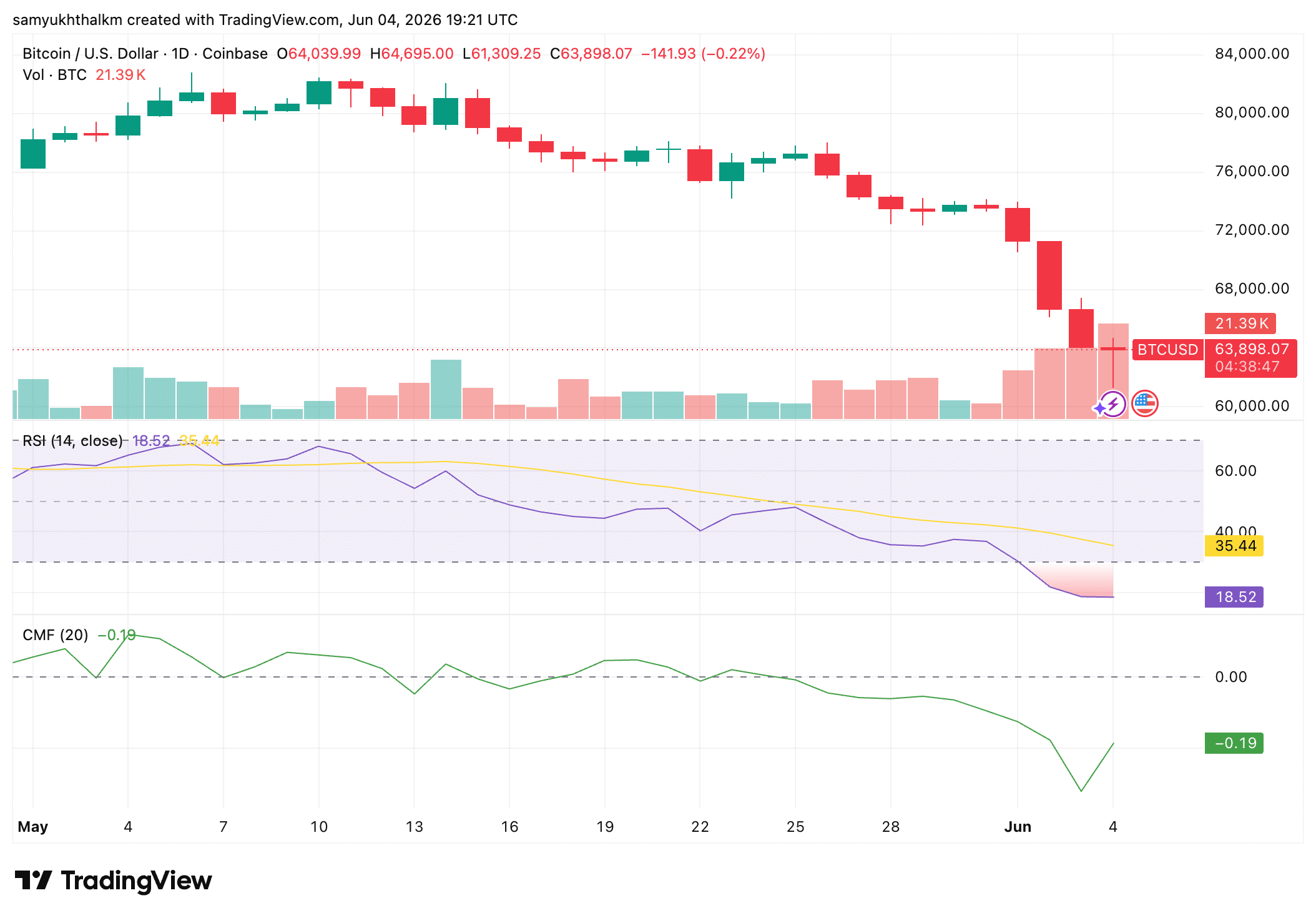This screenshot has width=1316, height=918.
Task: Click the 13 date label on time axis
Action: pos(415,827)
